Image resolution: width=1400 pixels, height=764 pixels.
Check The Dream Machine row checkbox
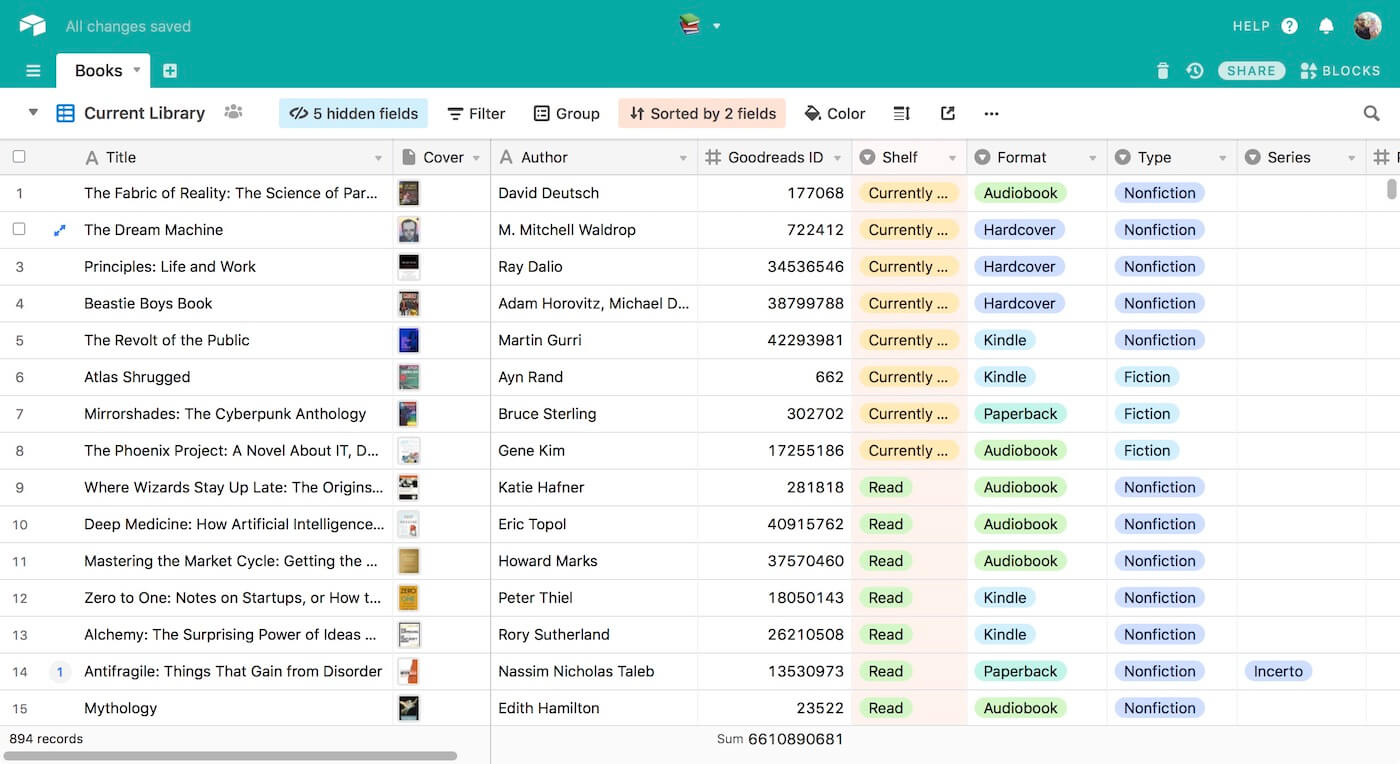coord(19,229)
